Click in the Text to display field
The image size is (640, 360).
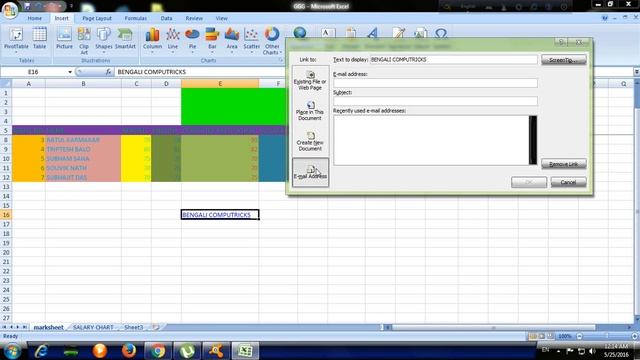pyautogui.click(x=453, y=60)
